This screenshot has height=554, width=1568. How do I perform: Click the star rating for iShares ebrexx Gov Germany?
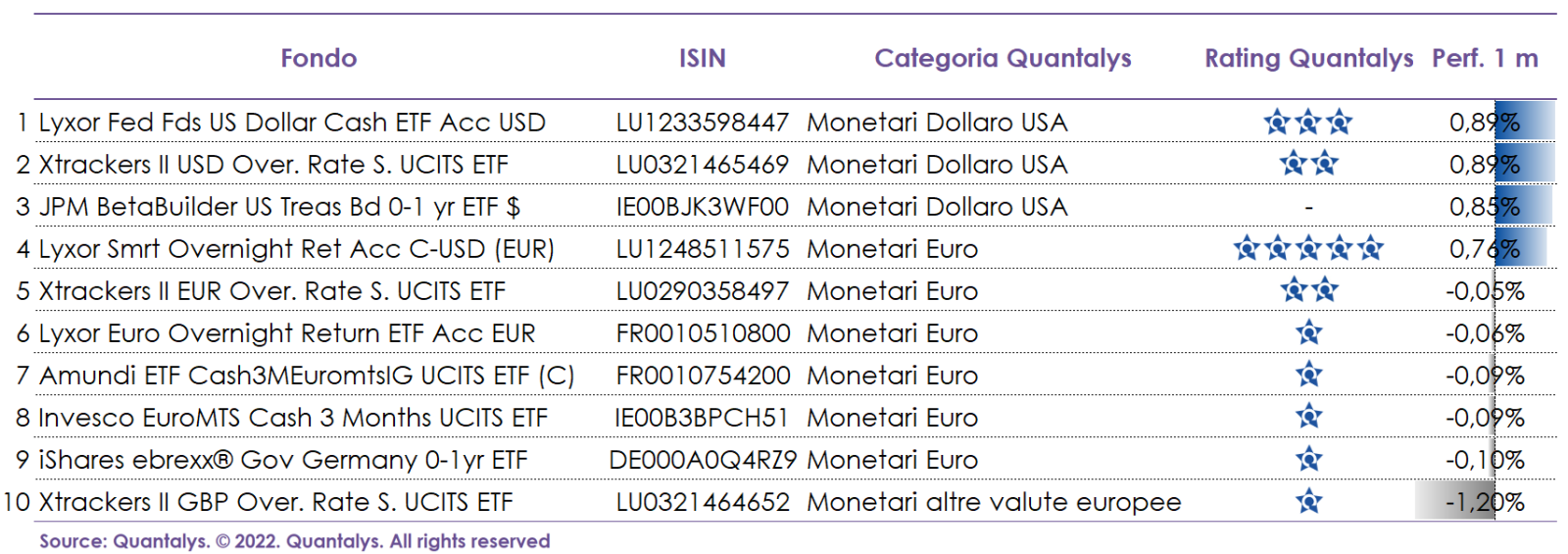pyautogui.click(x=1308, y=459)
